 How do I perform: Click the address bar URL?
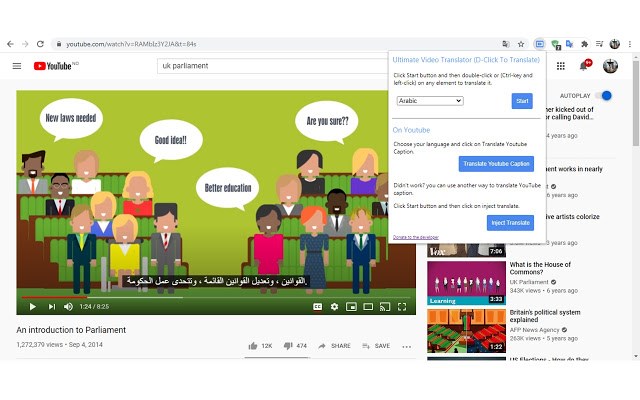click(131, 44)
